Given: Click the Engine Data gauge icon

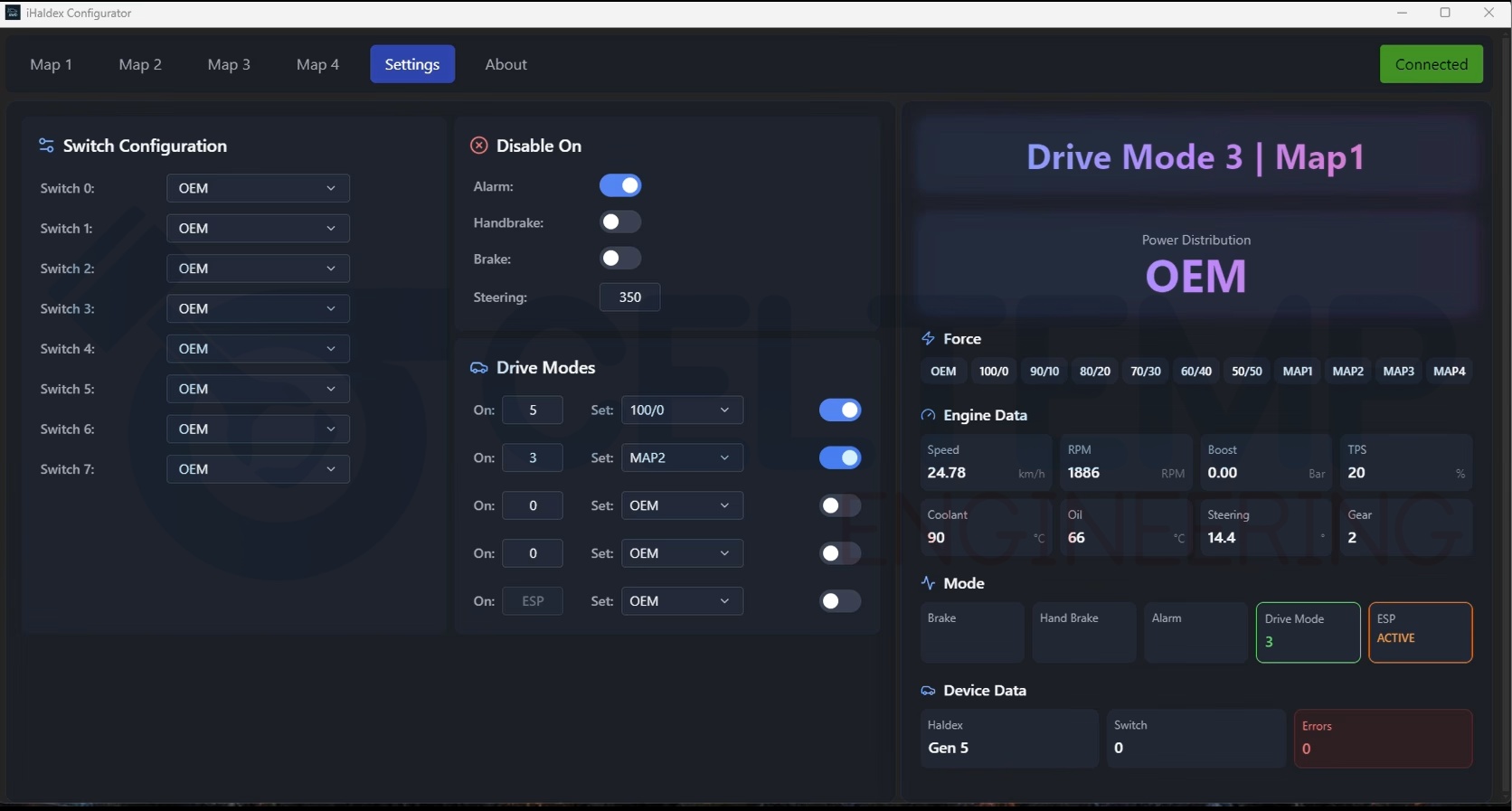Looking at the screenshot, I should pos(928,415).
